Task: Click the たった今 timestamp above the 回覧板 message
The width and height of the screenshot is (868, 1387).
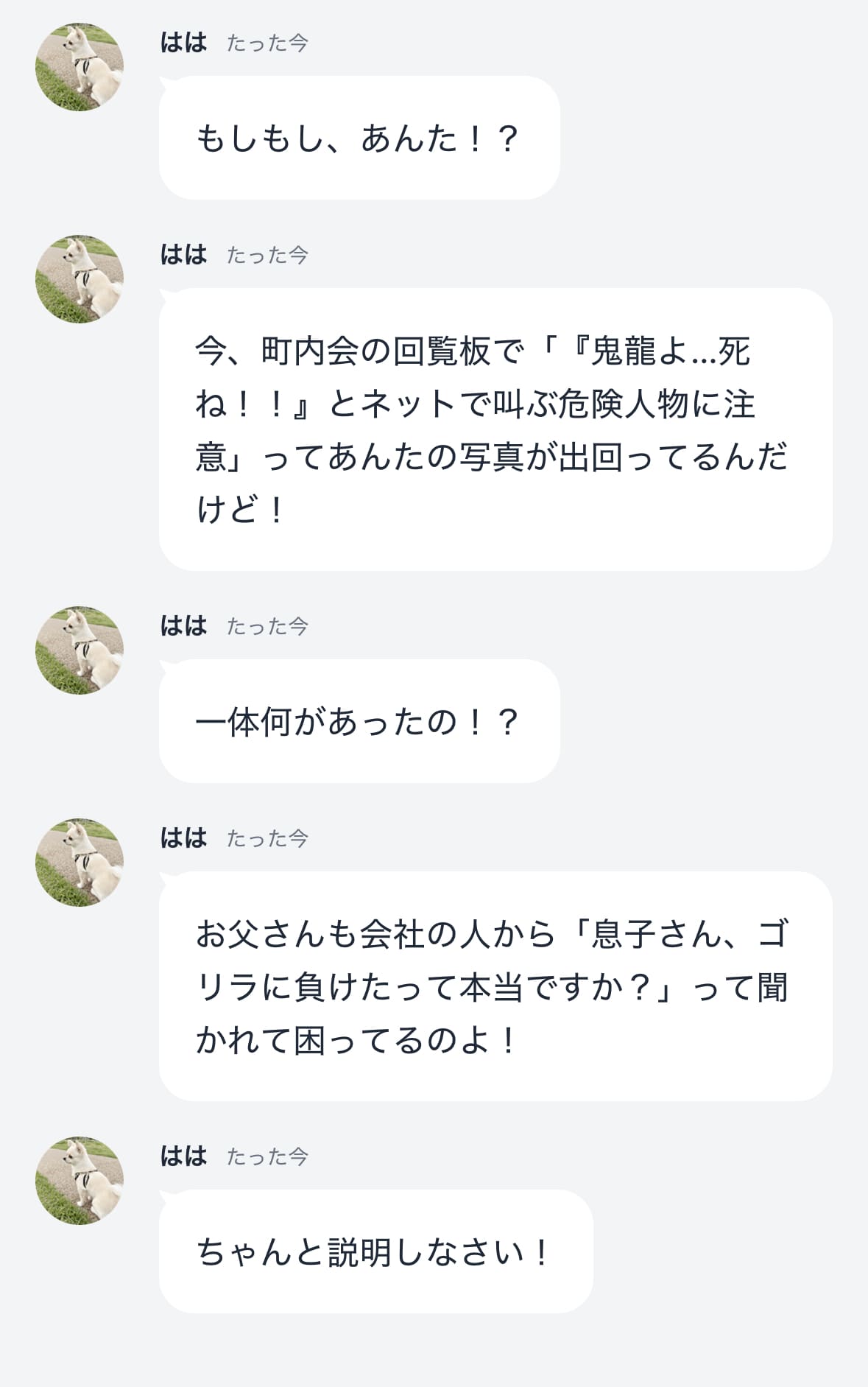Action: 267,256
